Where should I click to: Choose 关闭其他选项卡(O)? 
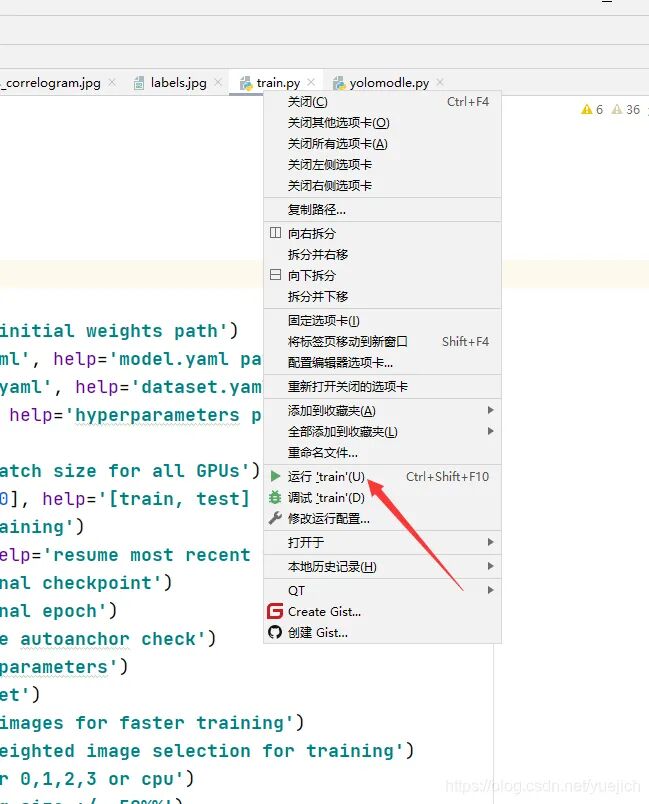tap(382, 123)
